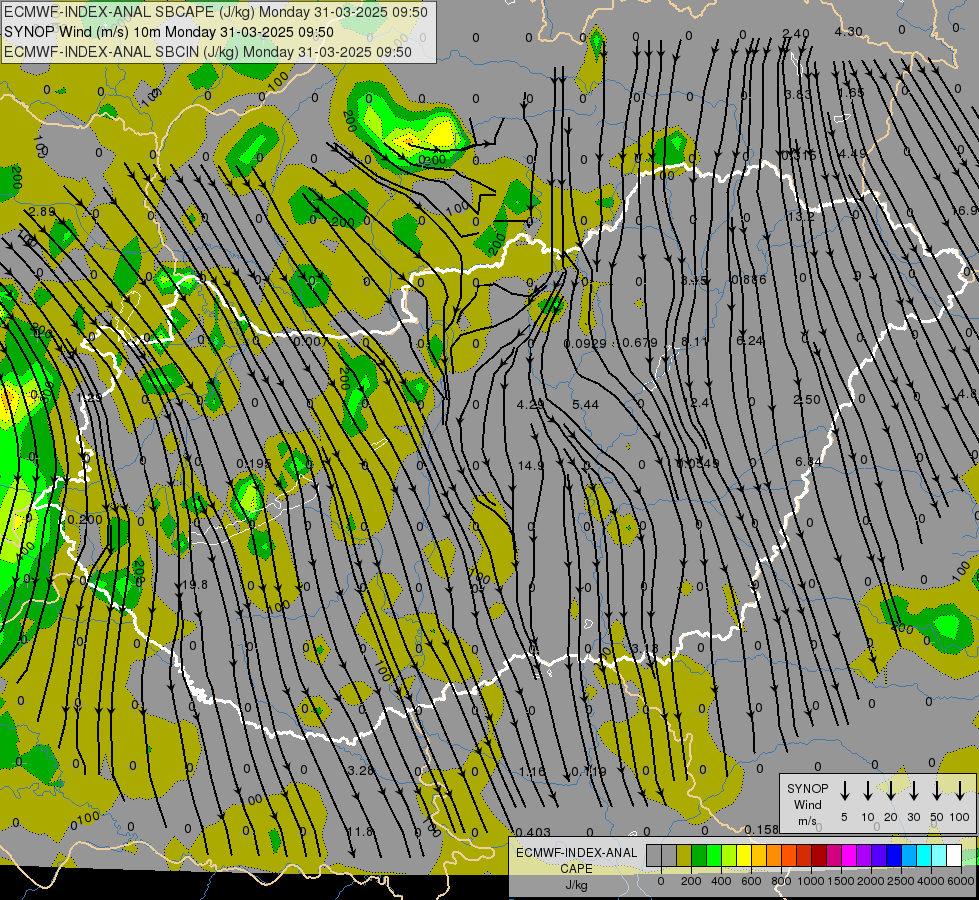Screen dimensions: 979x900
Task: Pick the pale cyan swatch beside white
Action: (938, 856)
